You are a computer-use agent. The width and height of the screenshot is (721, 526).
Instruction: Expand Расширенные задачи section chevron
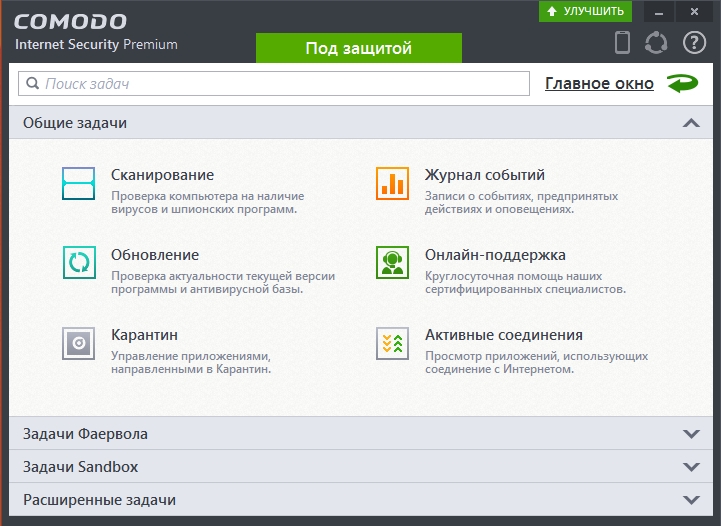[691, 500]
